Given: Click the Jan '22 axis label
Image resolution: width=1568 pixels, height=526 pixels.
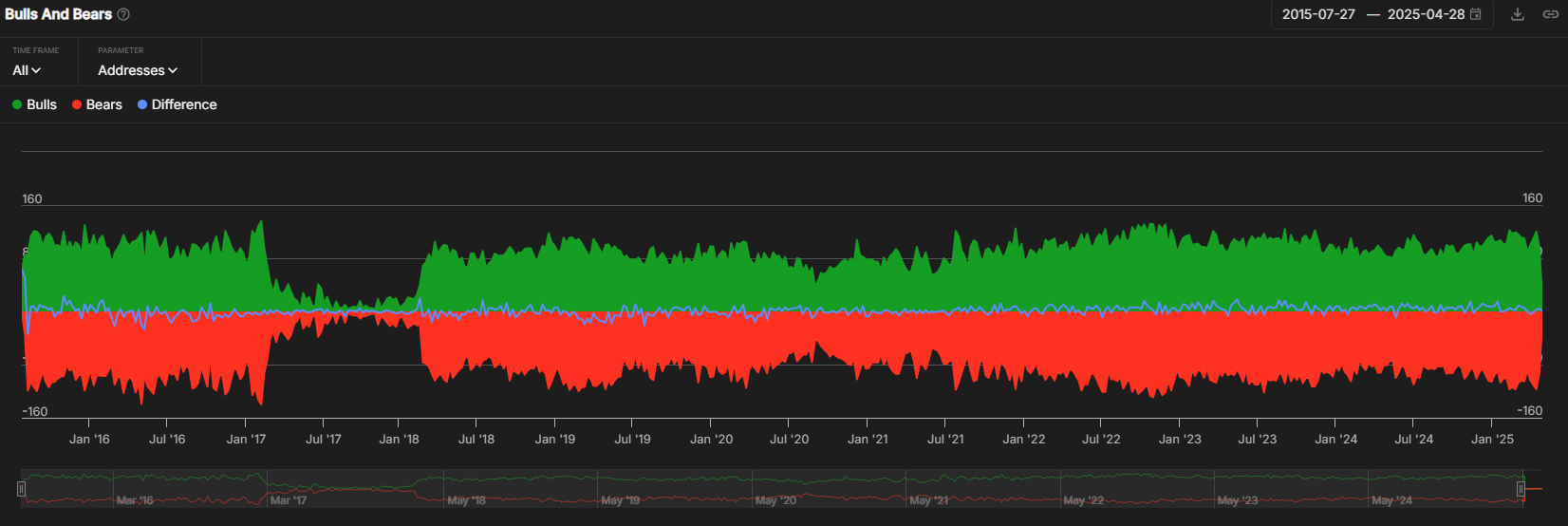Looking at the screenshot, I should click(x=1024, y=439).
